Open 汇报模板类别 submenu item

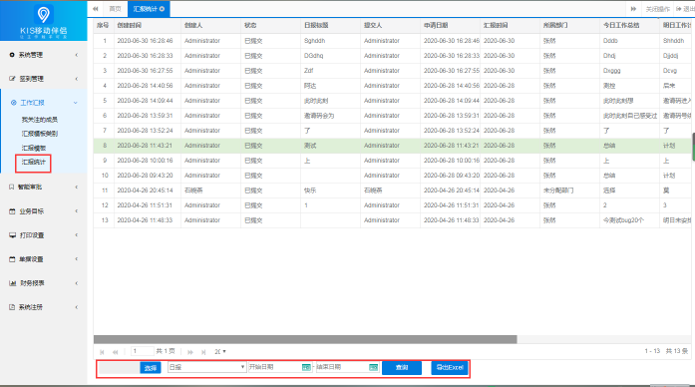[x=40, y=134]
